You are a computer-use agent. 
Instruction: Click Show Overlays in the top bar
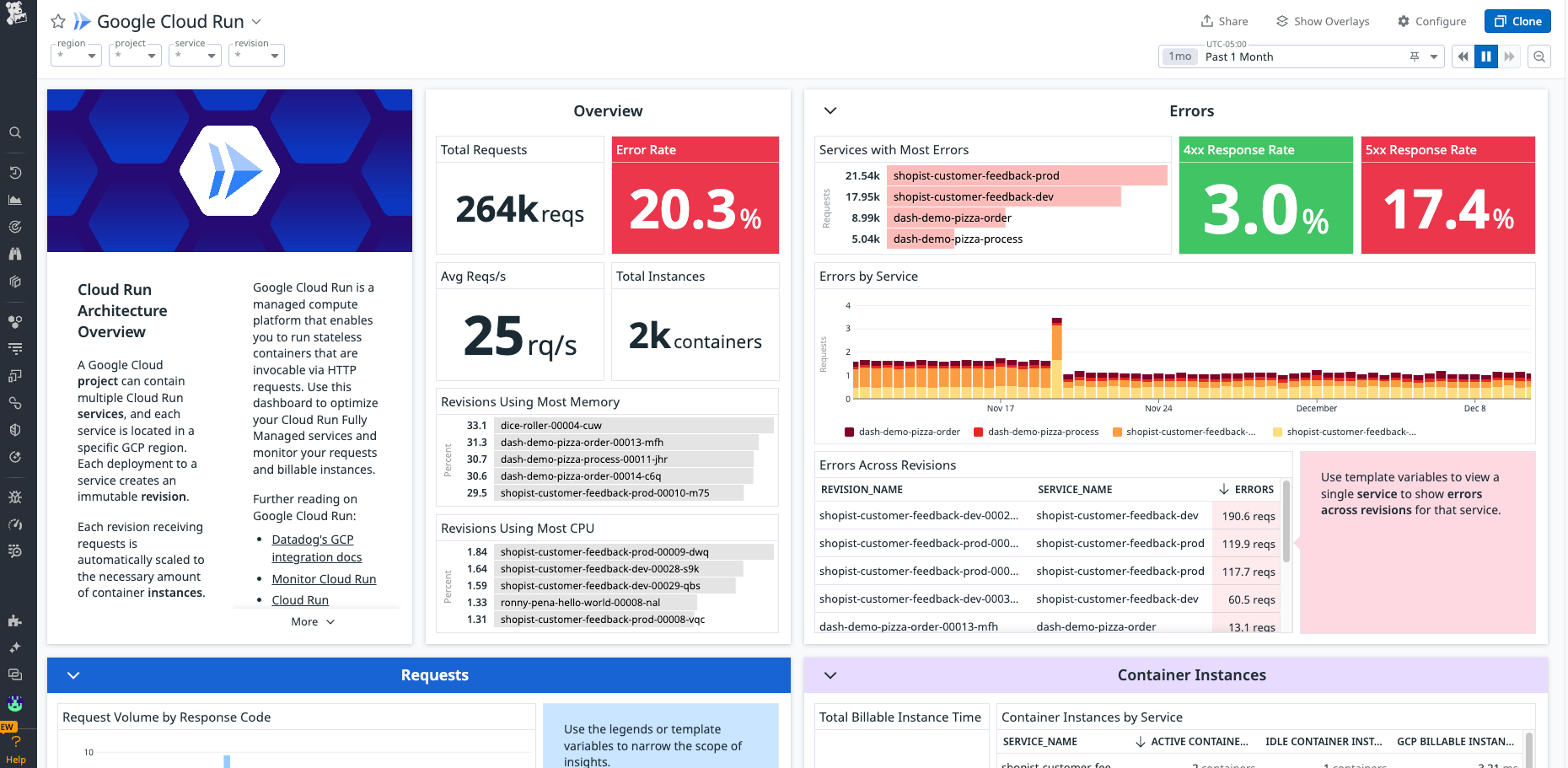pyautogui.click(x=1322, y=21)
